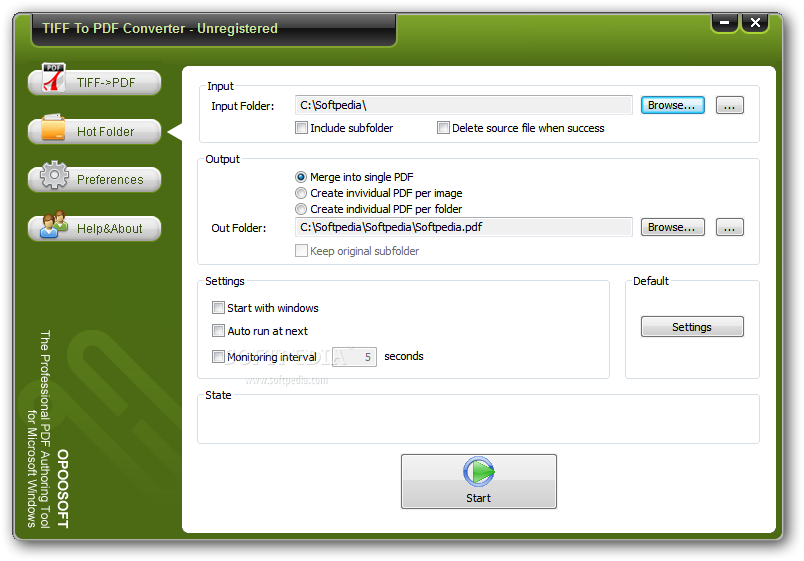Click the ellipsis button beside Input Folder
The height and width of the screenshot is (561, 804).
point(729,105)
